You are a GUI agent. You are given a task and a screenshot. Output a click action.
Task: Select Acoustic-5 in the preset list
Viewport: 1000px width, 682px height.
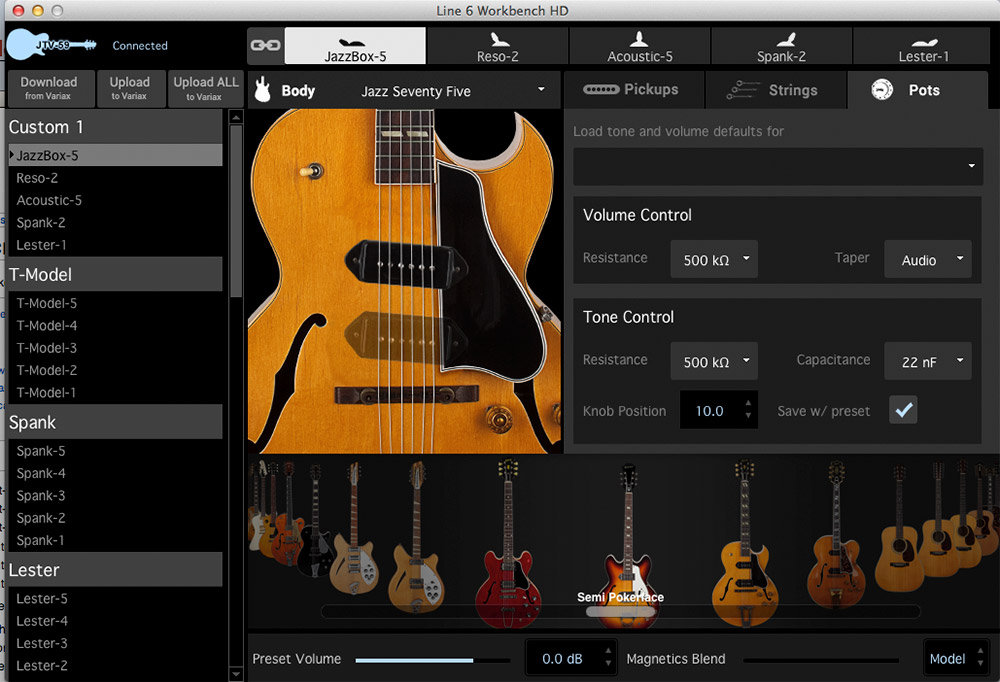pyautogui.click(x=115, y=200)
